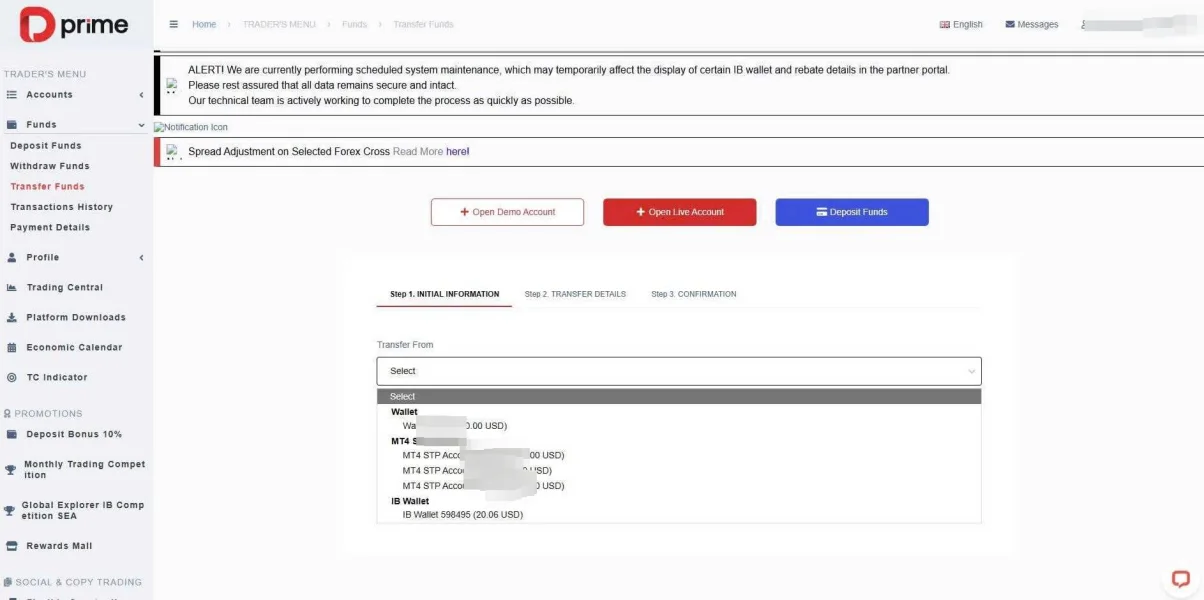Click the IB Wallet group heading
Viewport: 1204px width, 600px height.
click(x=410, y=501)
